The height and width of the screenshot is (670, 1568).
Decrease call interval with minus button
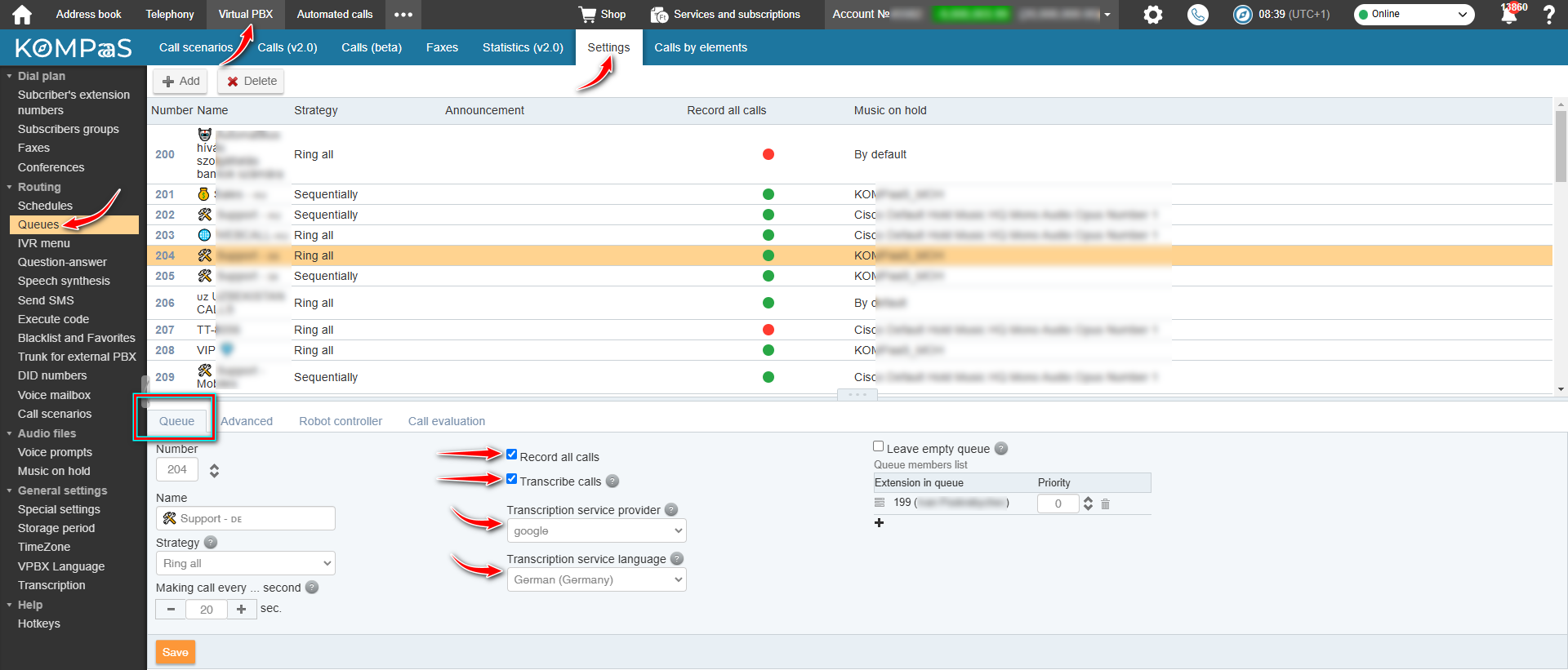(x=171, y=609)
